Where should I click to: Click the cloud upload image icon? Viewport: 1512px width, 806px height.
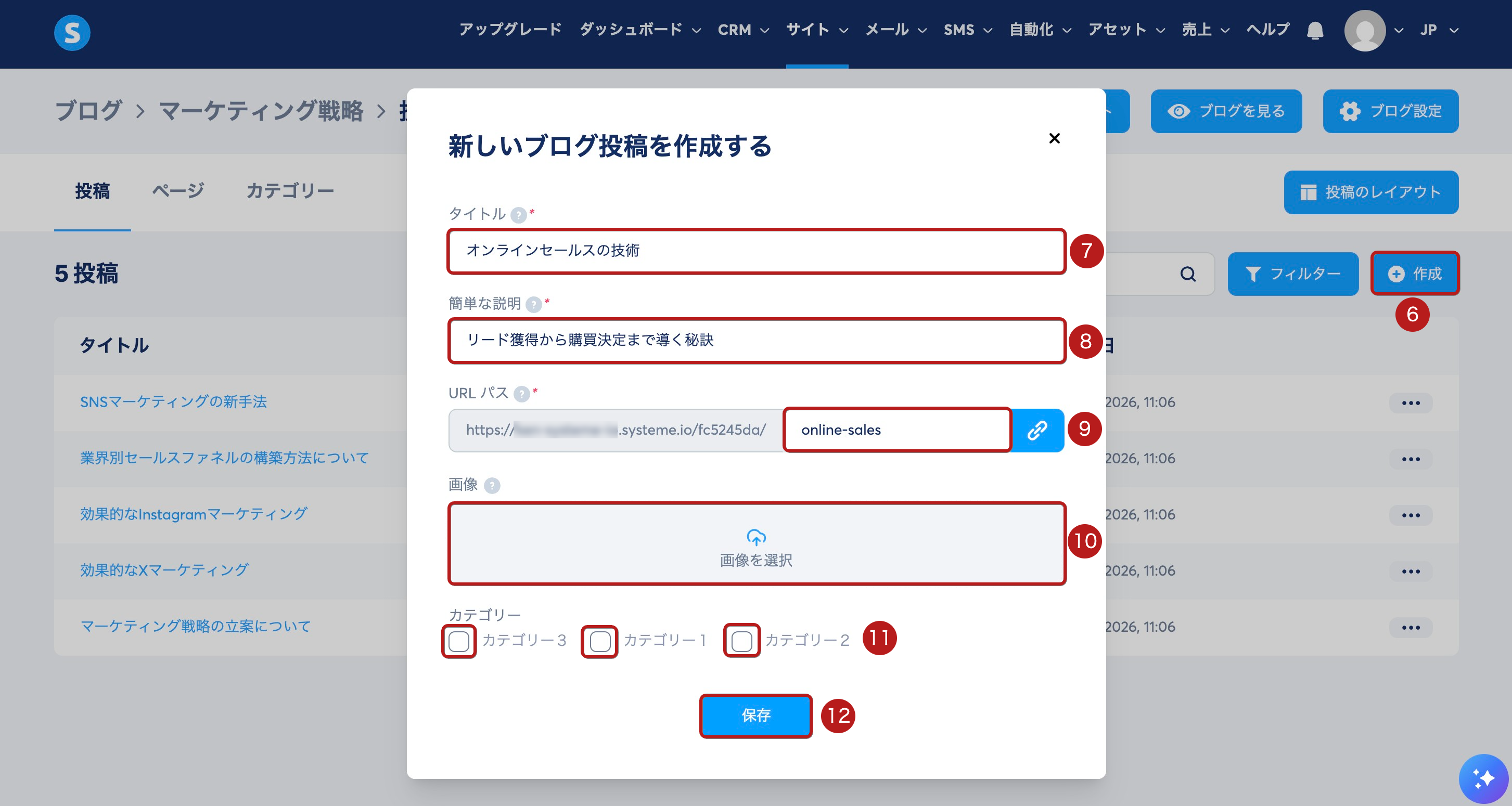[x=756, y=537]
